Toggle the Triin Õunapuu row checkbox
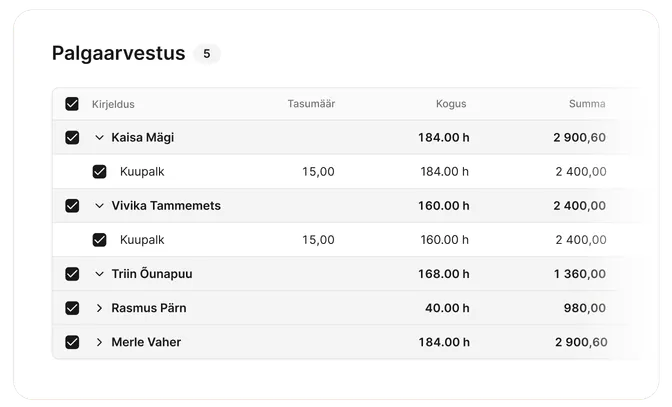The image size is (672, 407). [72, 274]
